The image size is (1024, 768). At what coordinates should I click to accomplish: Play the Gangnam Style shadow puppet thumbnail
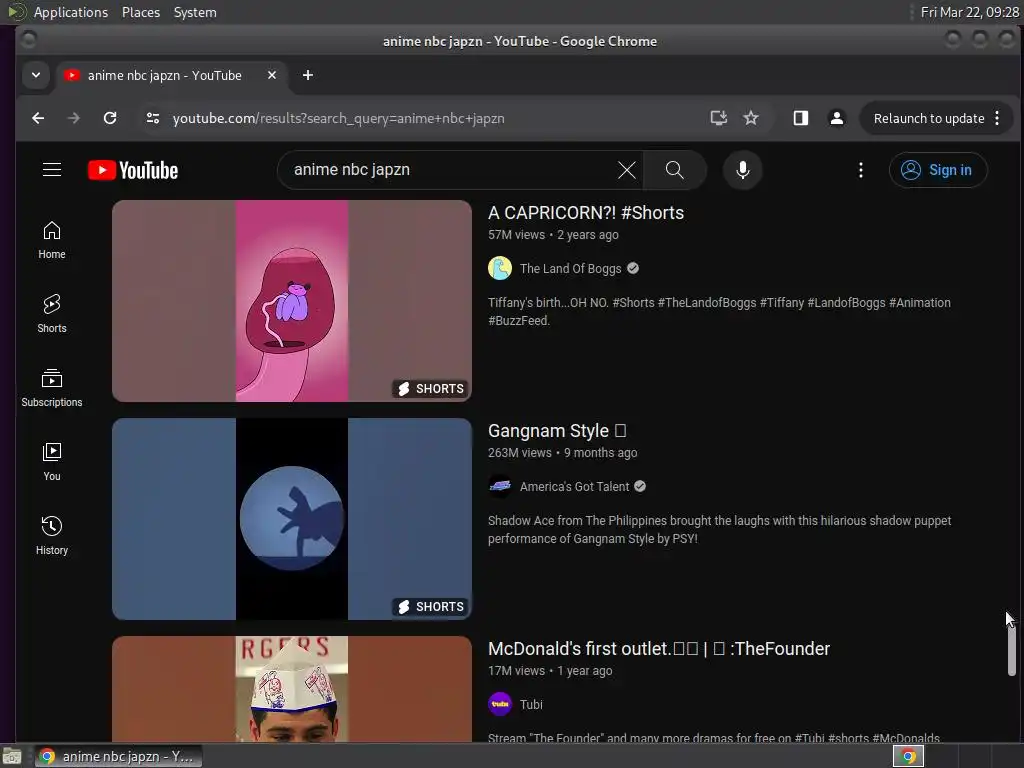coord(292,519)
